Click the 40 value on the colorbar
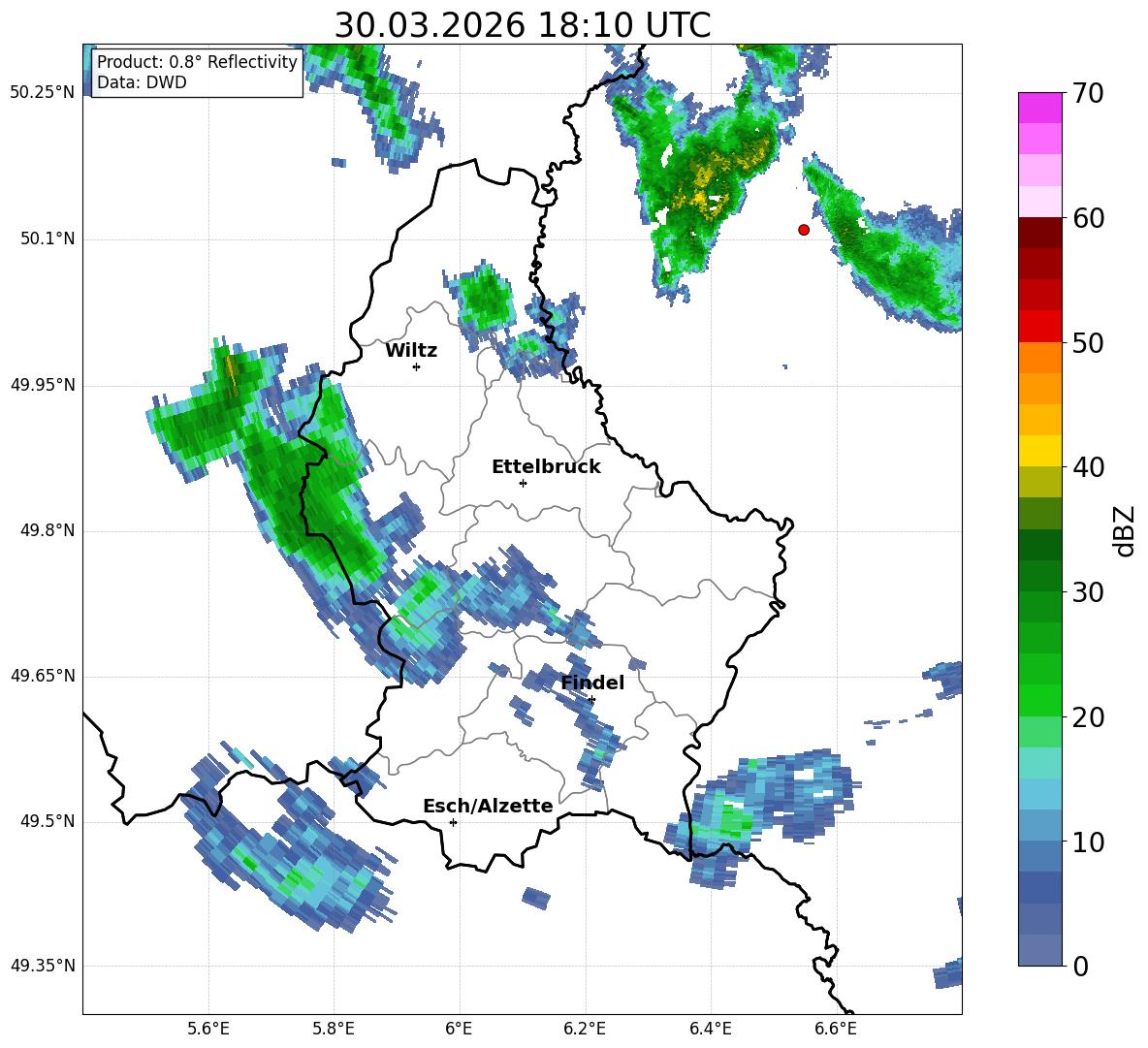Viewport: 1148px width, 1048px height. coord(1088,467)
